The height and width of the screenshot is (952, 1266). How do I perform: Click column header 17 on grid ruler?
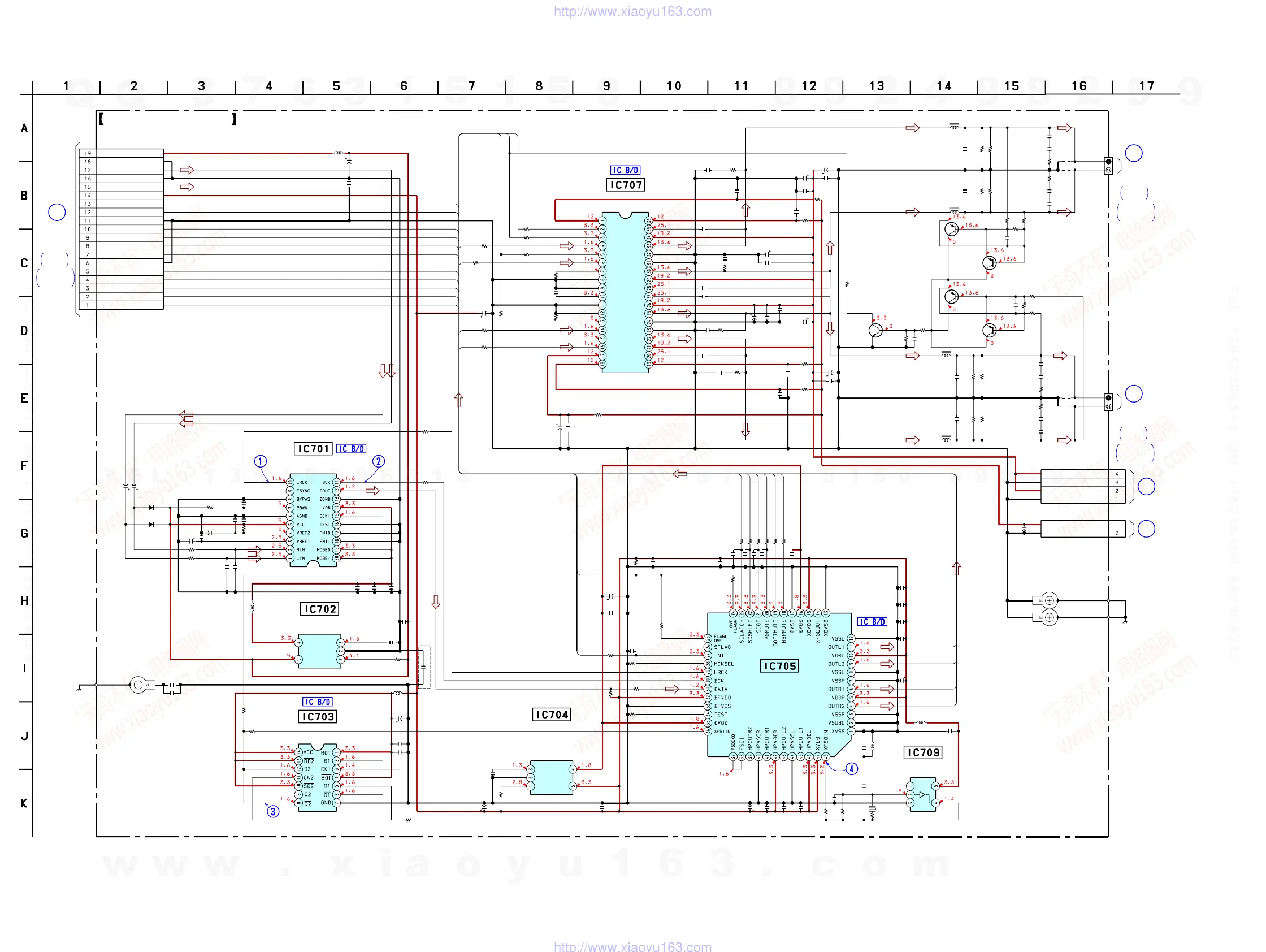pyautogui.click(x=1146, y=86)
